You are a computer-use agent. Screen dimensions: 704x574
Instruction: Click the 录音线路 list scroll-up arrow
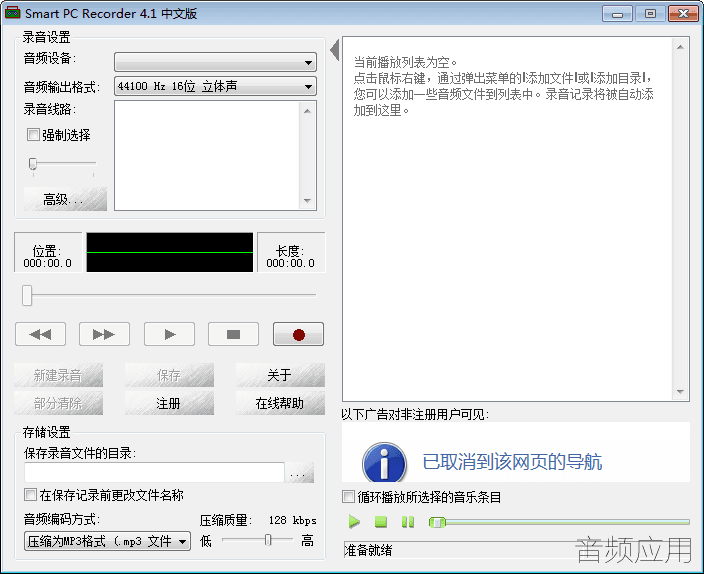click(x=308, y=111)
